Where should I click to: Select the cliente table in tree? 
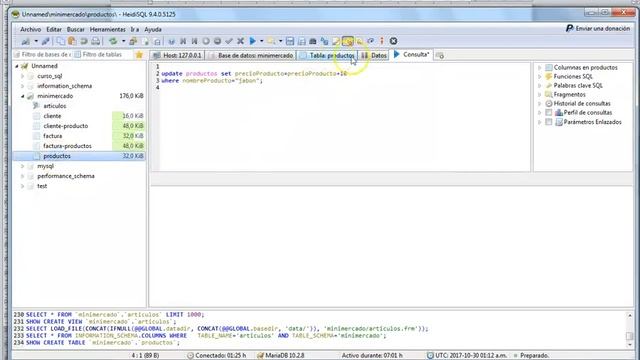click(x=52, y=116)
